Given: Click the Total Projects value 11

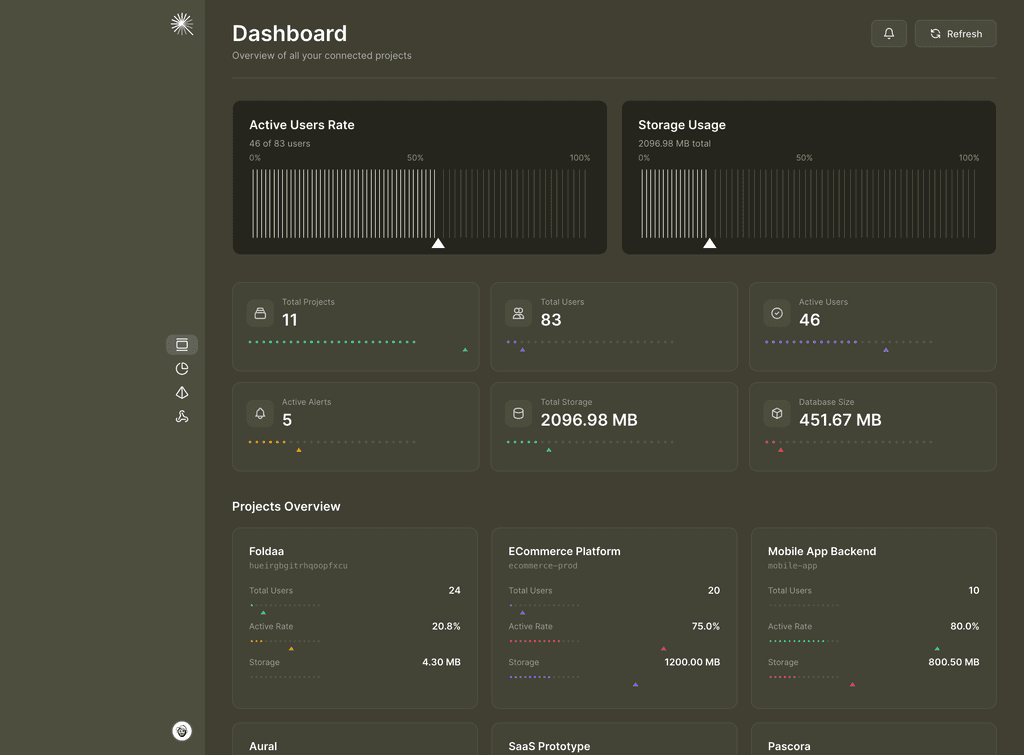Looking at the screenshot, I should pyautogui.click(x=289, y=320).
